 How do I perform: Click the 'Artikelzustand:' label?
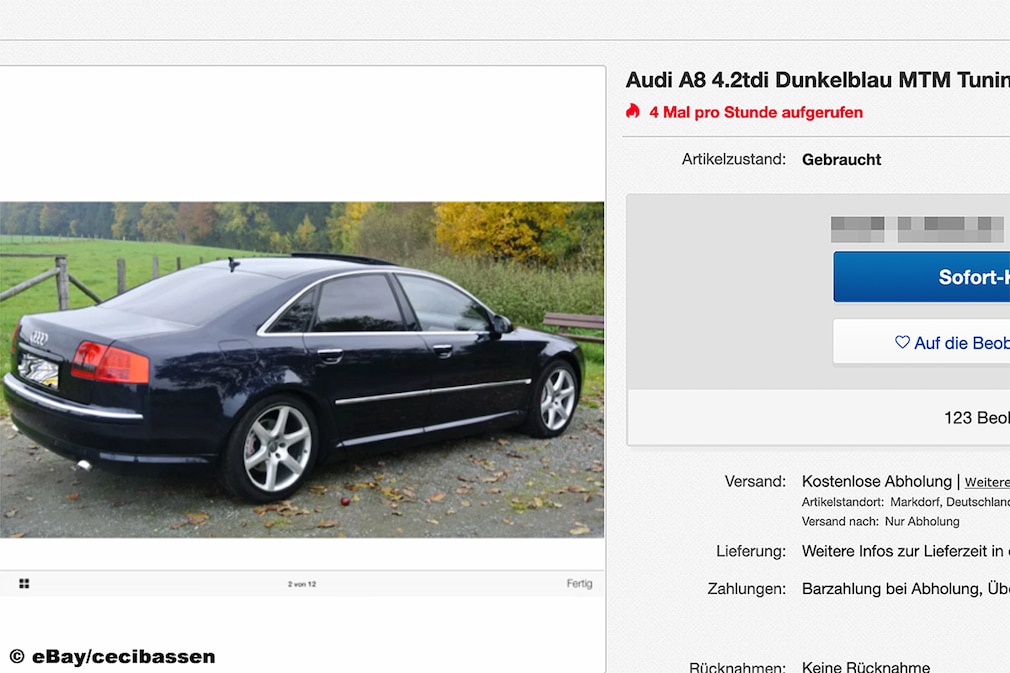(x=734, y=159)
